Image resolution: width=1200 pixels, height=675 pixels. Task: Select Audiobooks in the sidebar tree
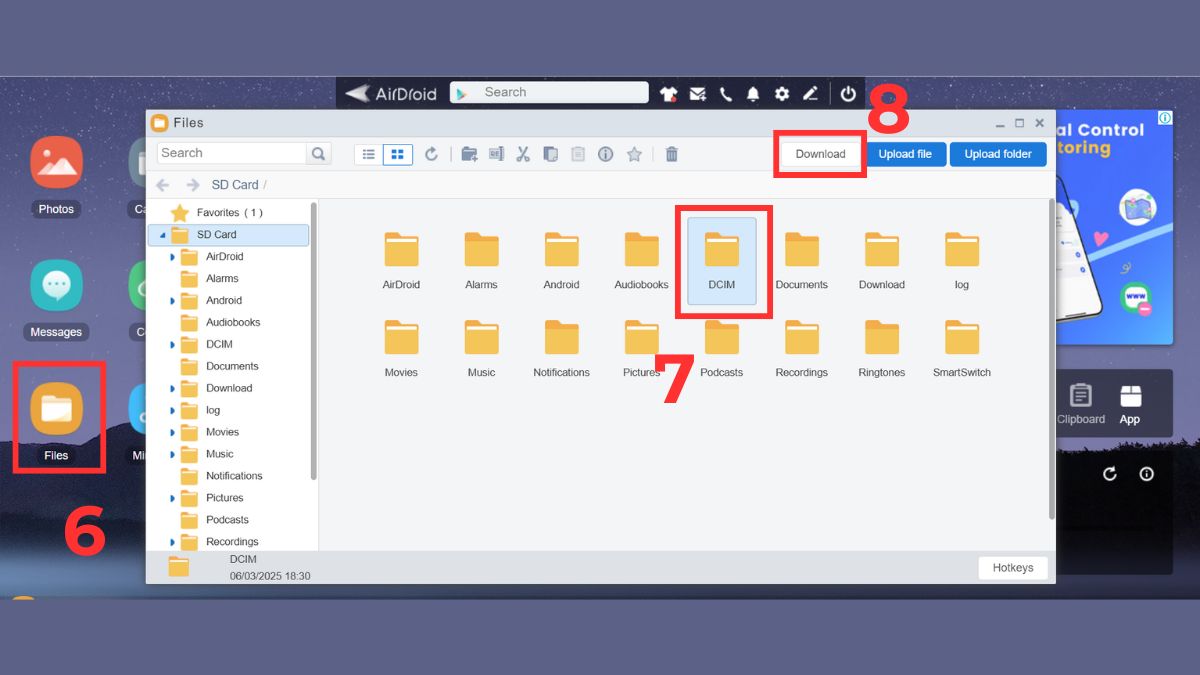(x=233, y=323)
